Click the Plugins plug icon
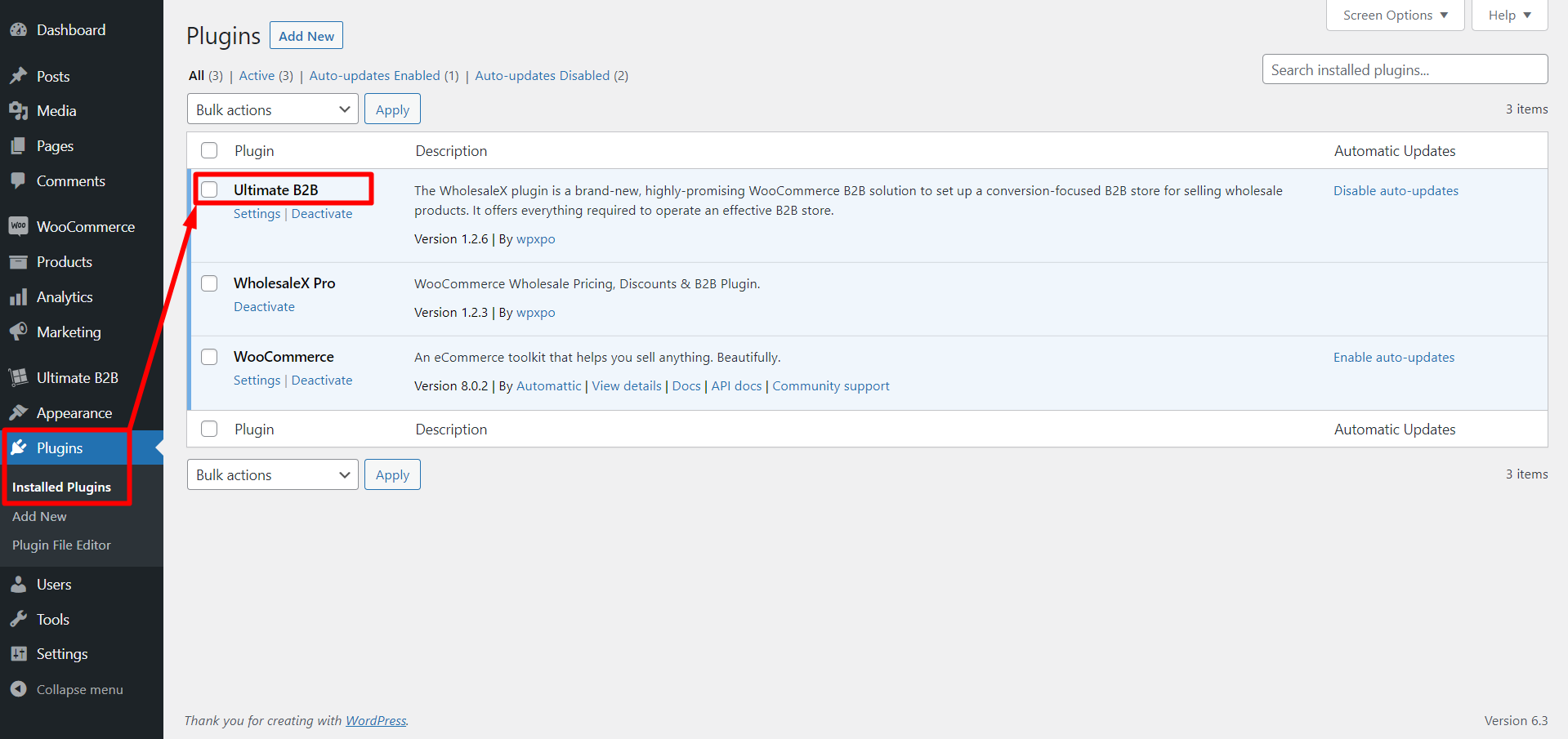The image size is (1568, 739). tap(18, 448)
